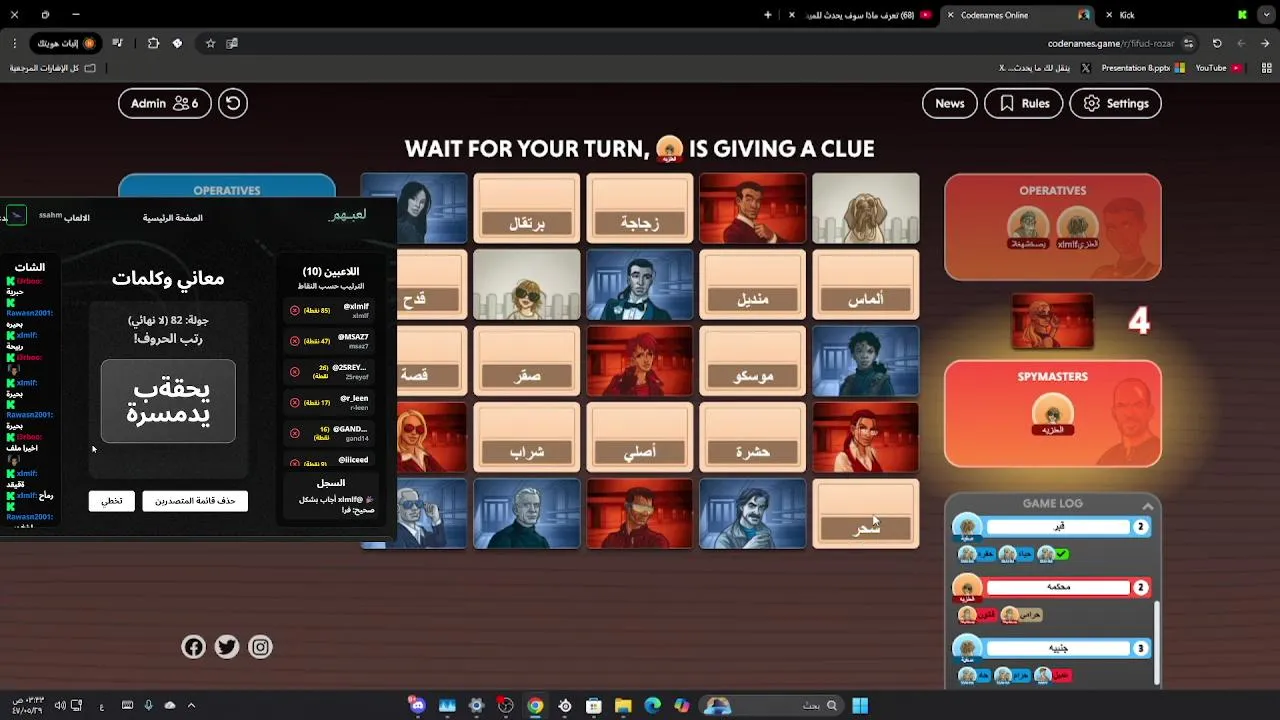Open the Facebook social icon
This screenshot has width=1280, height=720.
point(193,647)
